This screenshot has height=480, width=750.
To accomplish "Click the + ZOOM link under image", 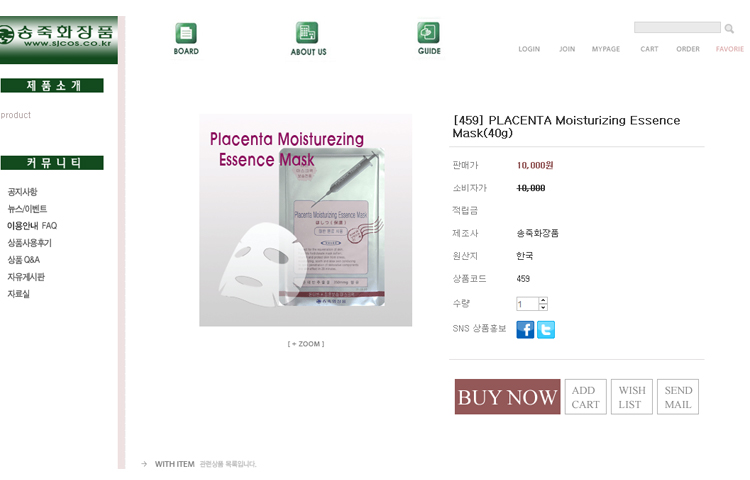I will (306, 344).
